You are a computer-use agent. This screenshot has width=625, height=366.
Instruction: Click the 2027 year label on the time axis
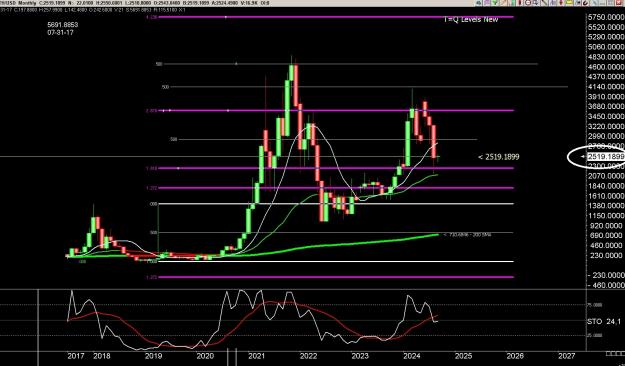click(567, 356)
